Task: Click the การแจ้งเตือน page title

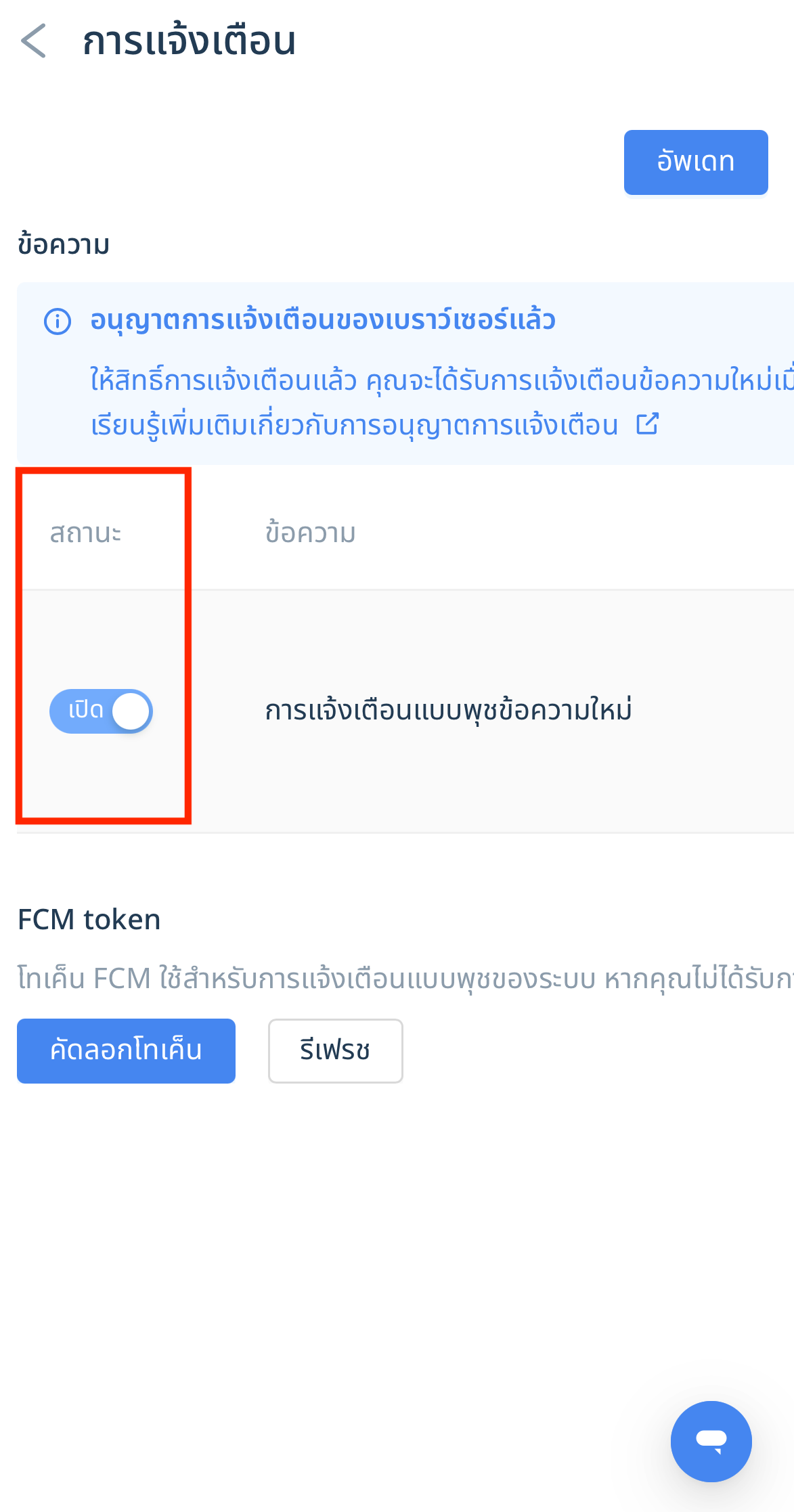Action: click(190, 41)
